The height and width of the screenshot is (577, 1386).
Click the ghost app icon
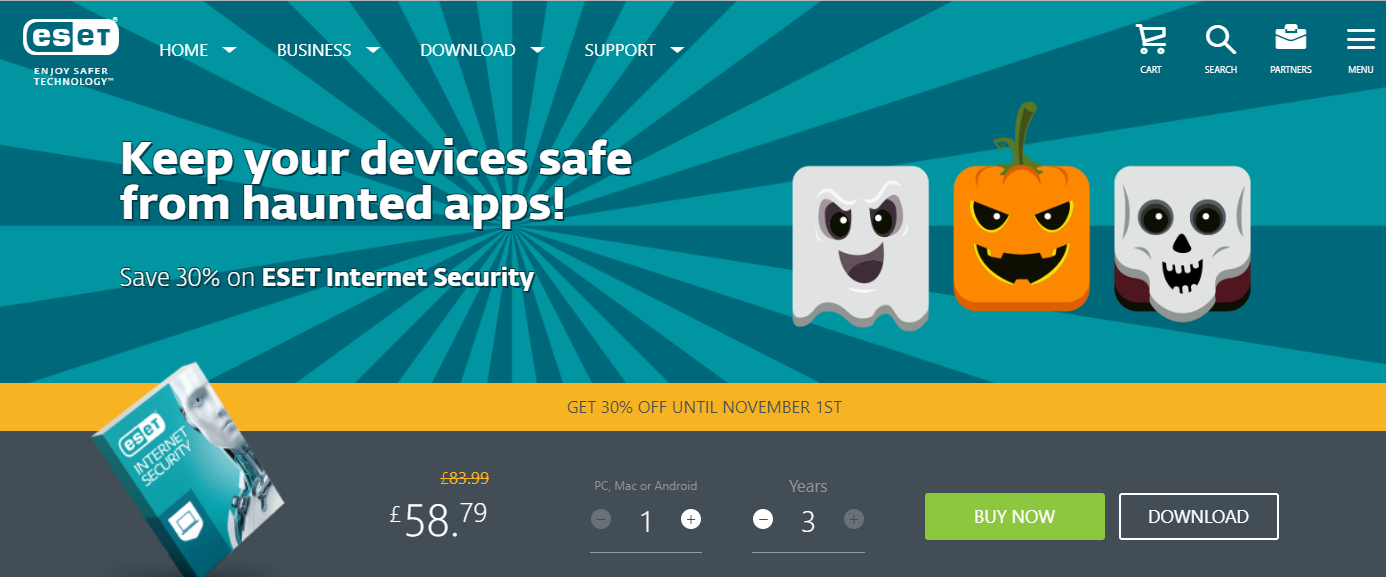tap(861, 247)
